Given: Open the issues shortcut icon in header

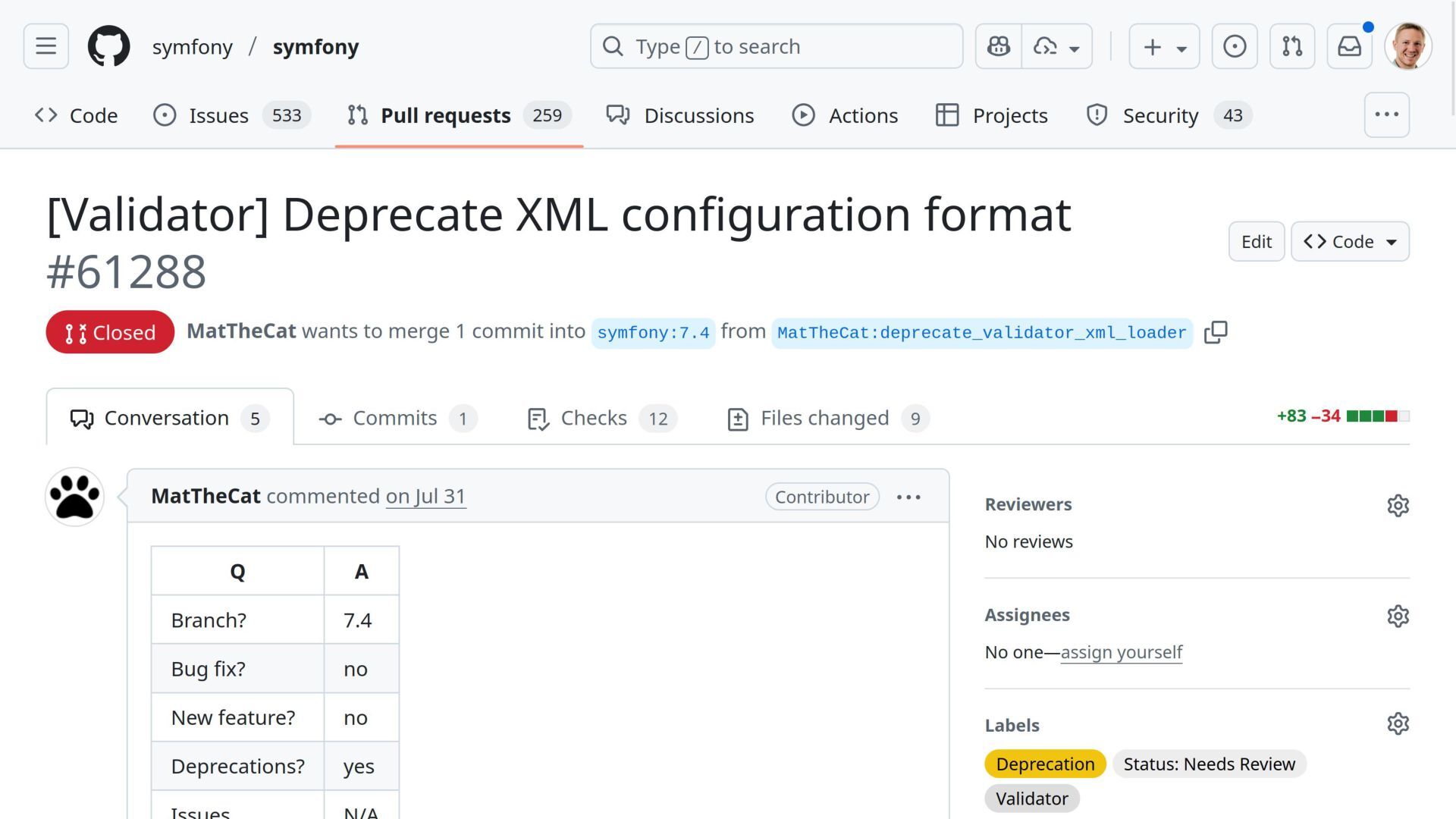Looking at the screenshot, I should (x=1234, y=46).
